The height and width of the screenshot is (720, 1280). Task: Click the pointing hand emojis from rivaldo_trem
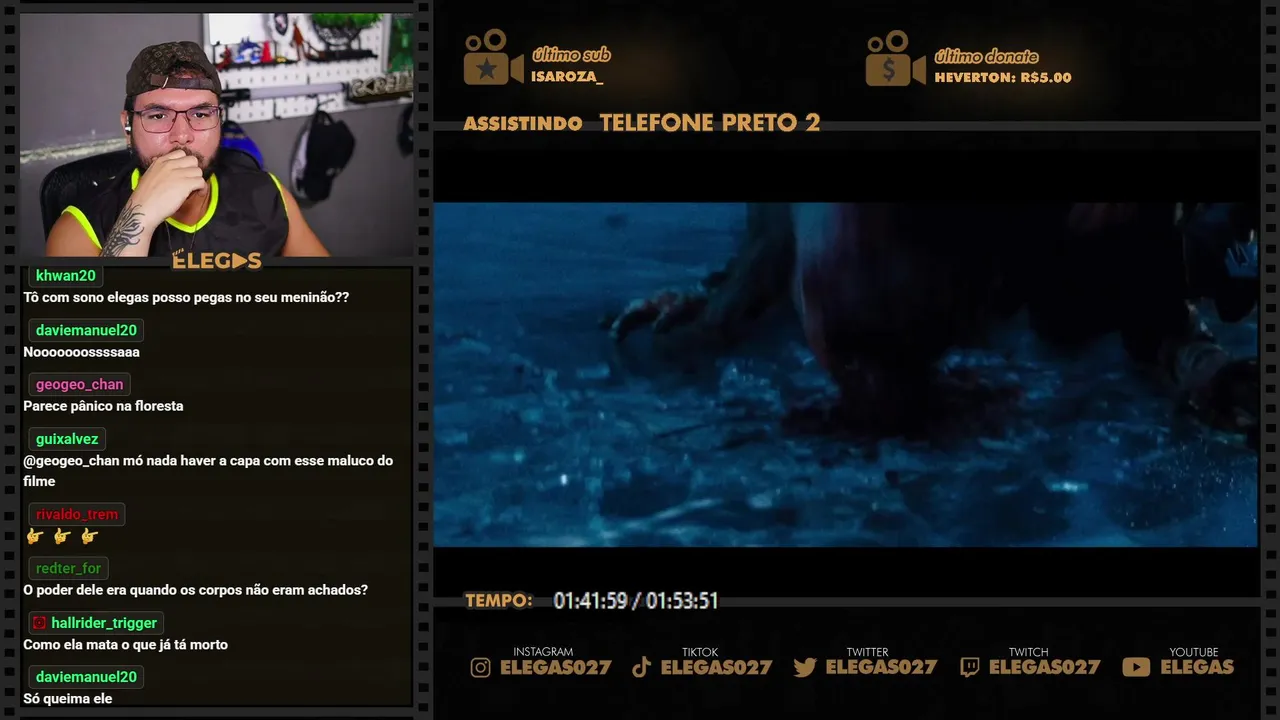(x=62, y=537)
